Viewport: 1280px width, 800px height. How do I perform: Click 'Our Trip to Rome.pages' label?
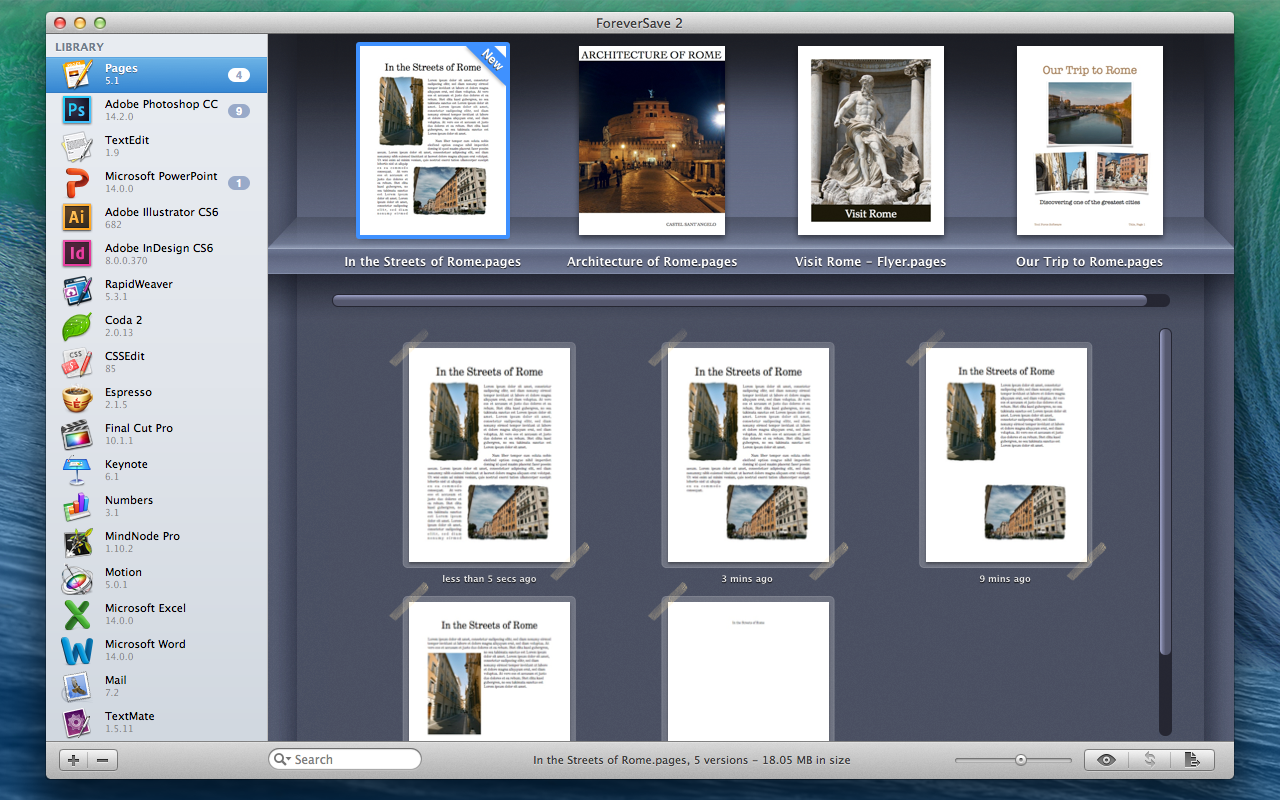tap(1090, 262)
